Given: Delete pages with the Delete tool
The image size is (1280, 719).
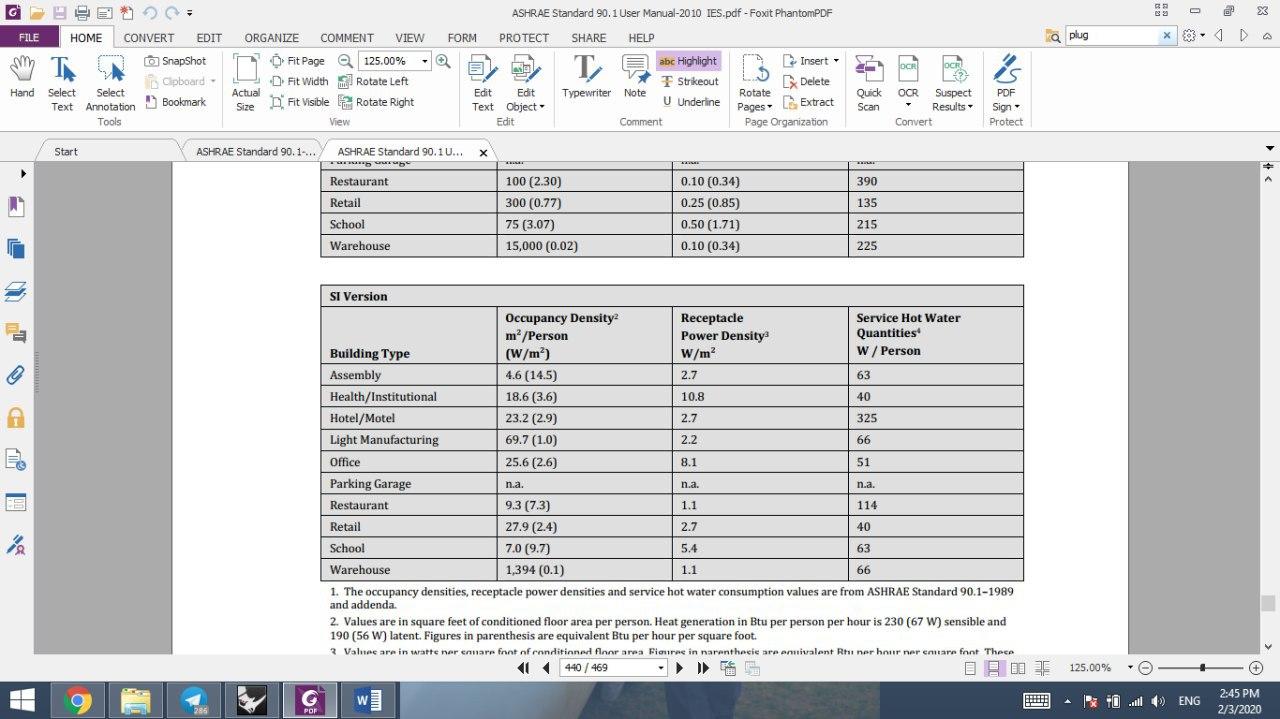Looking at the screenshot, I should pyautogui.click(x=806, y=82).
